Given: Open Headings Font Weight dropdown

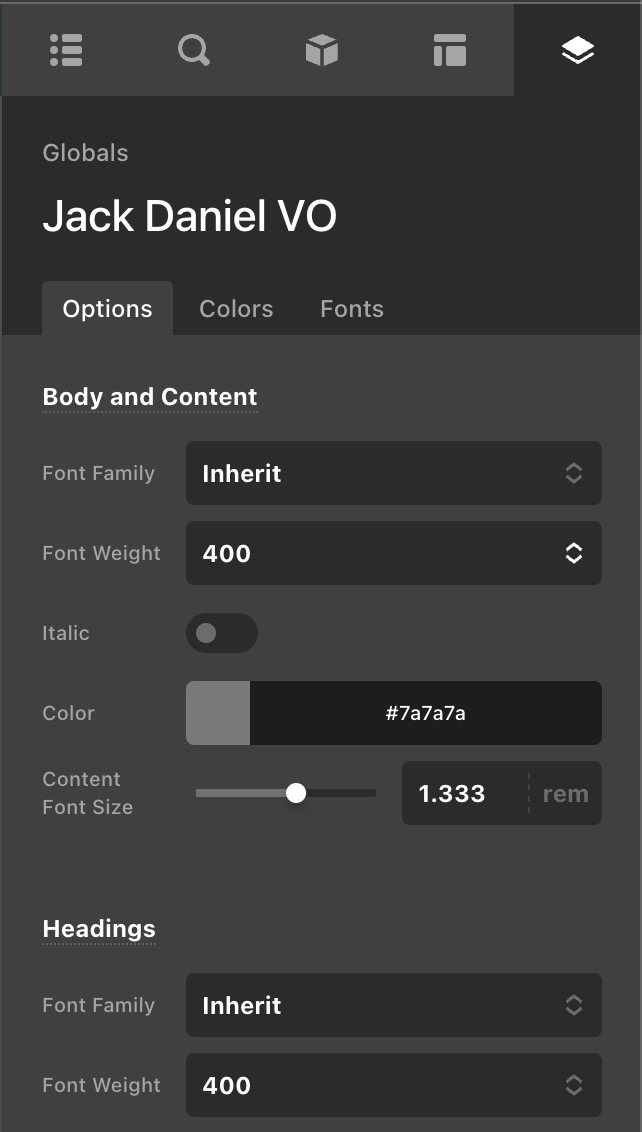Looking at the screenshot, I should [x=393, y=1085].
